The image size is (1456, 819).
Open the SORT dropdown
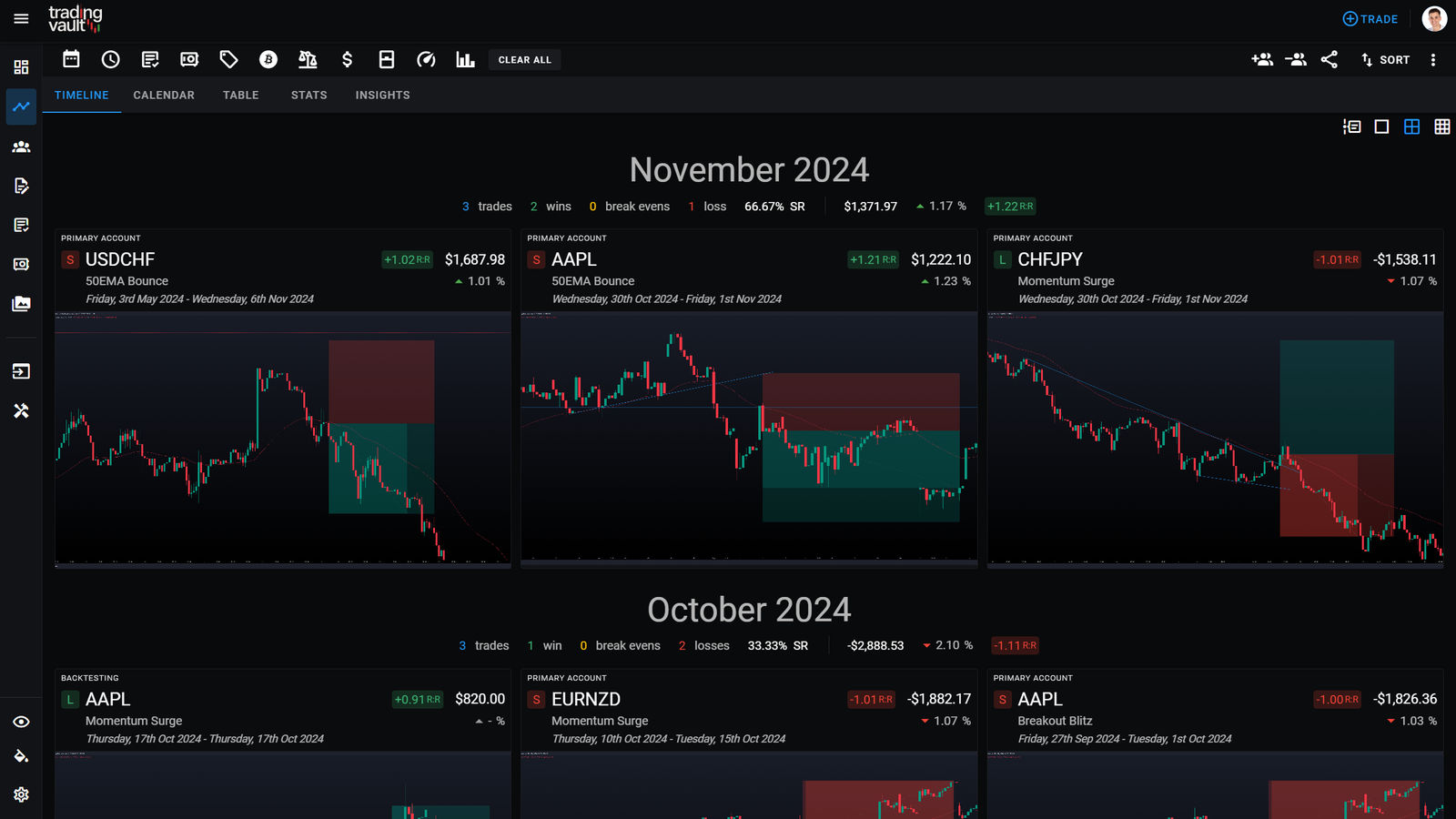tap(1384, 59)
